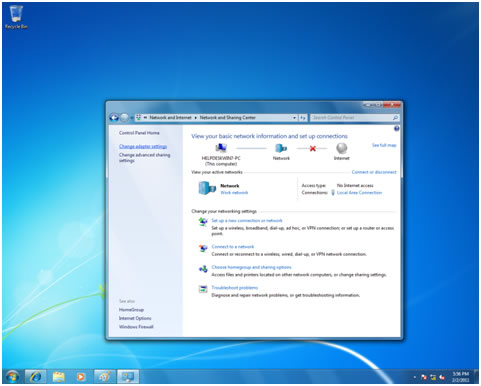Screen dimensions: 481x386
Task: Click the network status tray icon
Action: [x=433, y=377]
